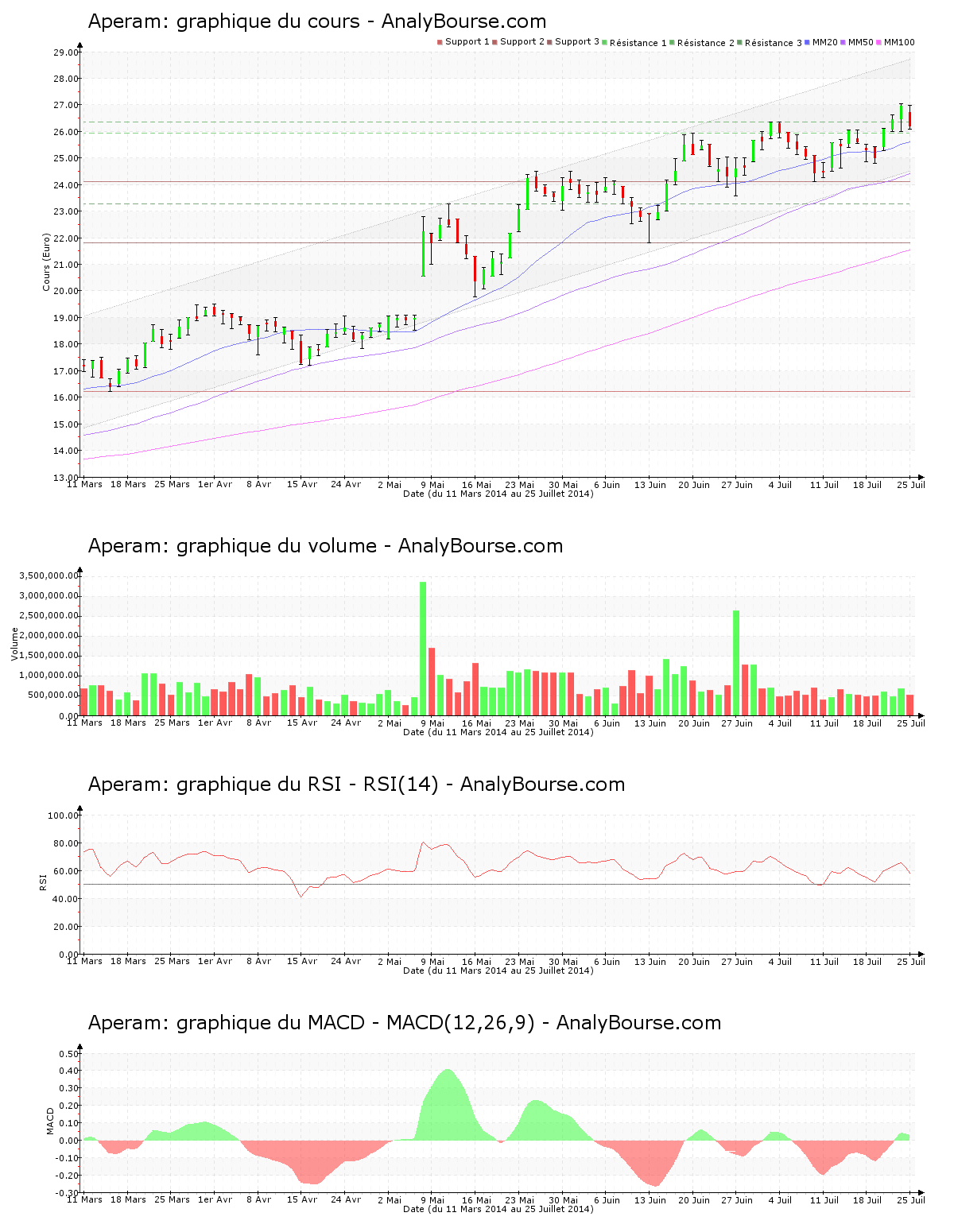Click the date range caption under RSI chart

pos(498,970)
